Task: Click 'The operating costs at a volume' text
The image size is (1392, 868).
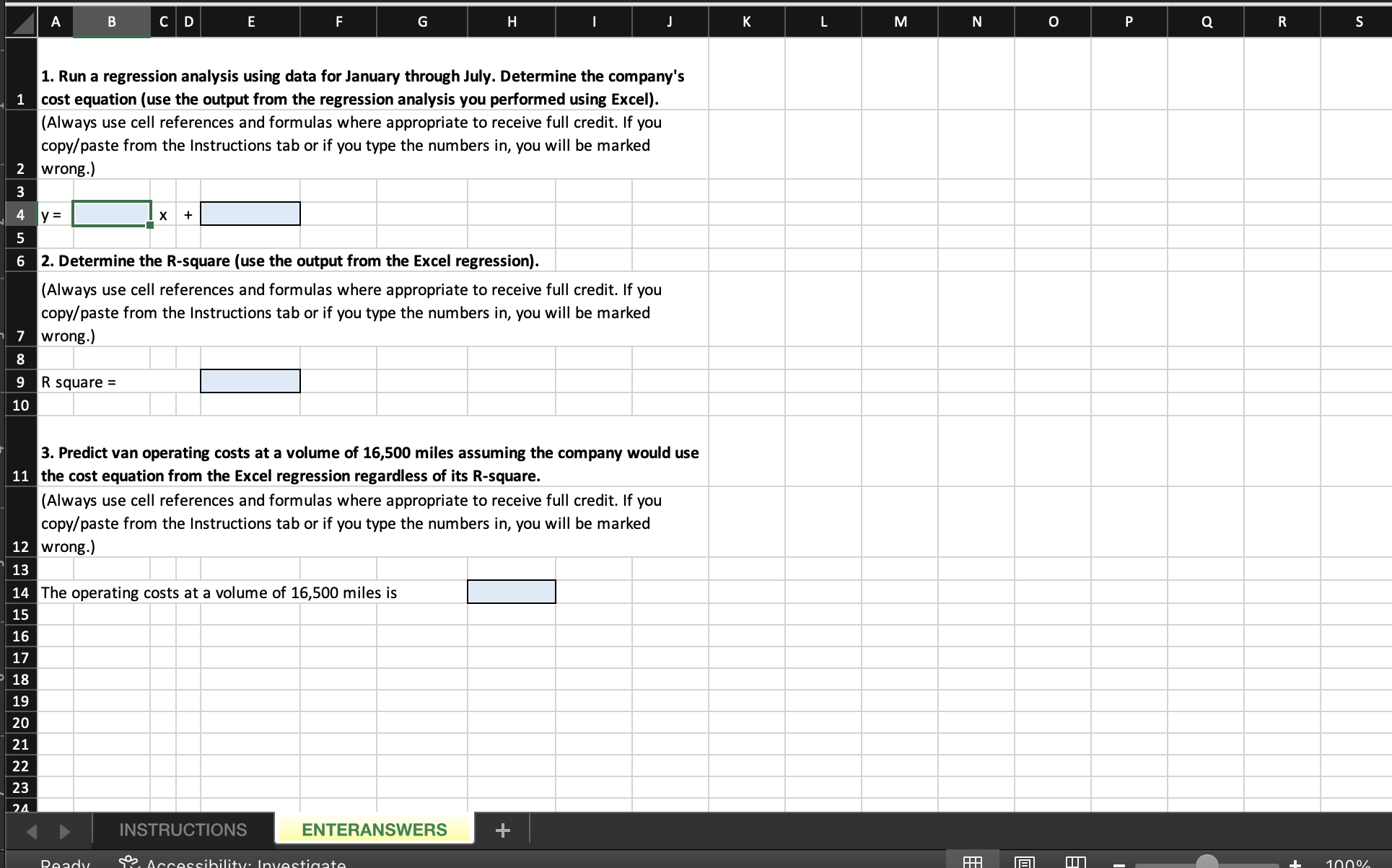Action: [219, 593]
